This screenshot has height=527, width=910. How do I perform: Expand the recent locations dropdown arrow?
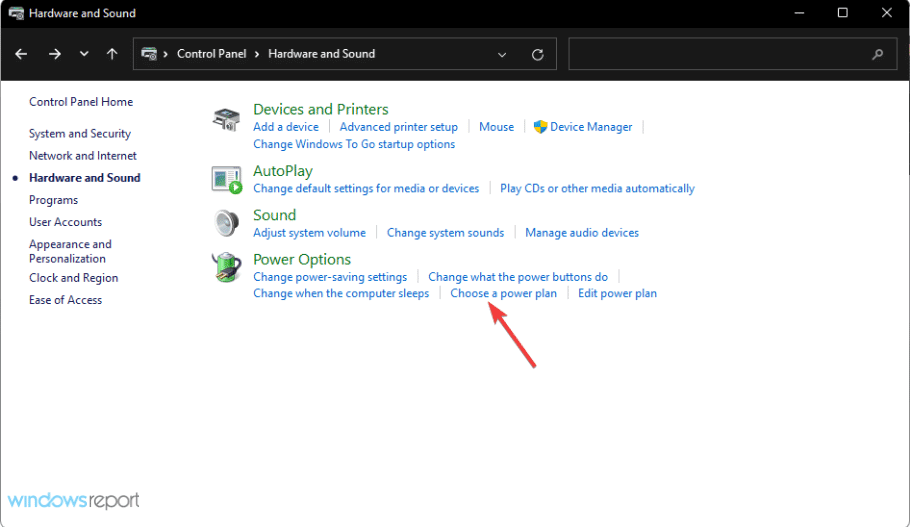pos(84,54)
